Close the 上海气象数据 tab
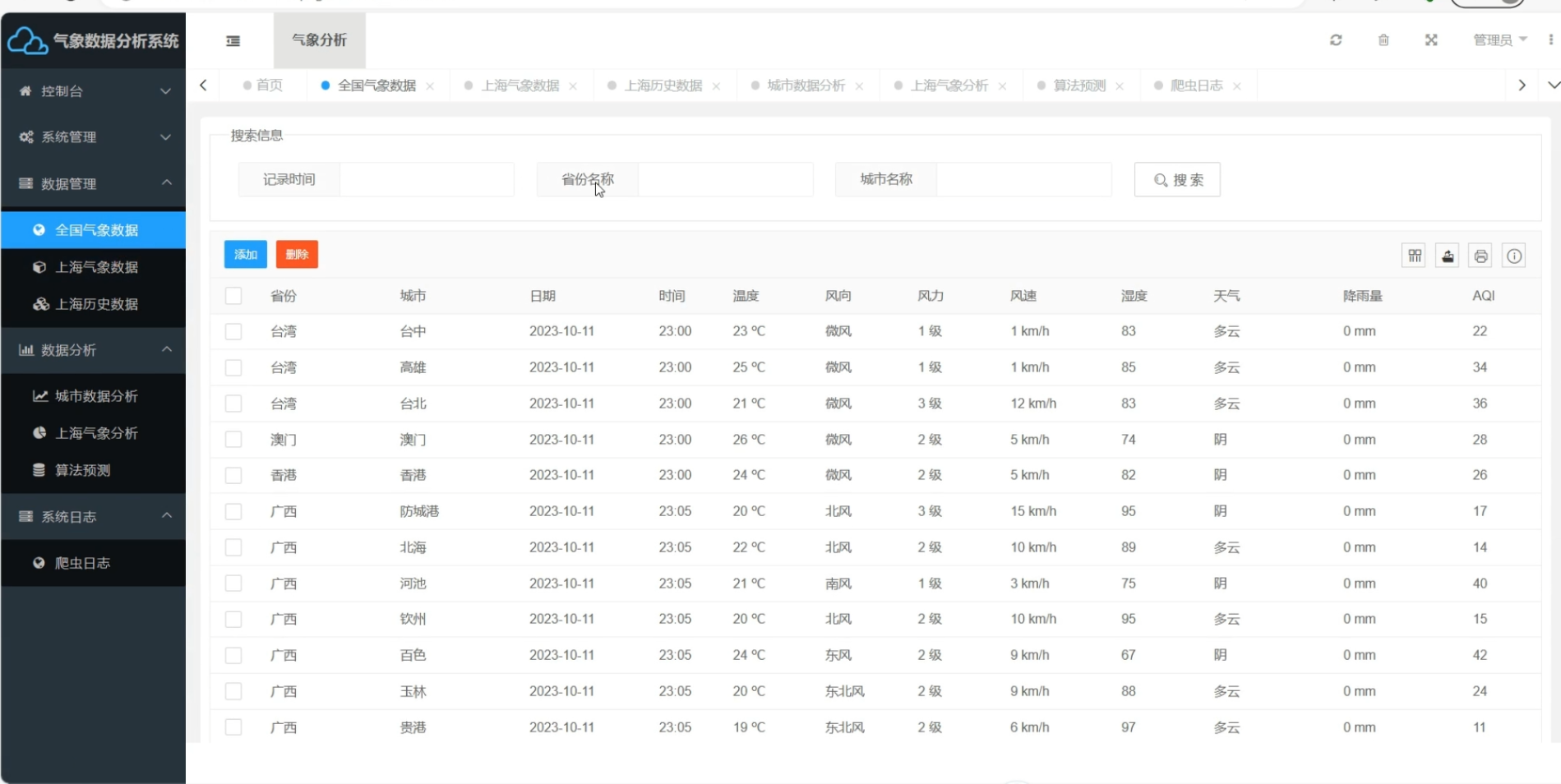Image resolution: width=1561 pixels, height=784 pixels. click(573, 86)
